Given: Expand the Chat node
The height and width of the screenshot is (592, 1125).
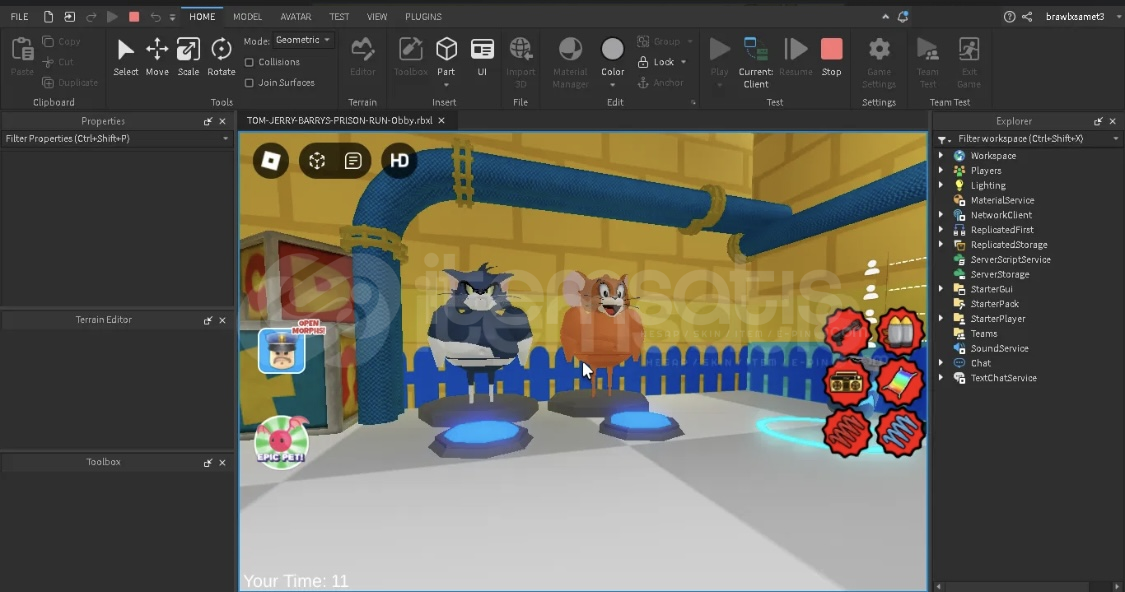Looking at the screenshot, I should click(941, 362).
